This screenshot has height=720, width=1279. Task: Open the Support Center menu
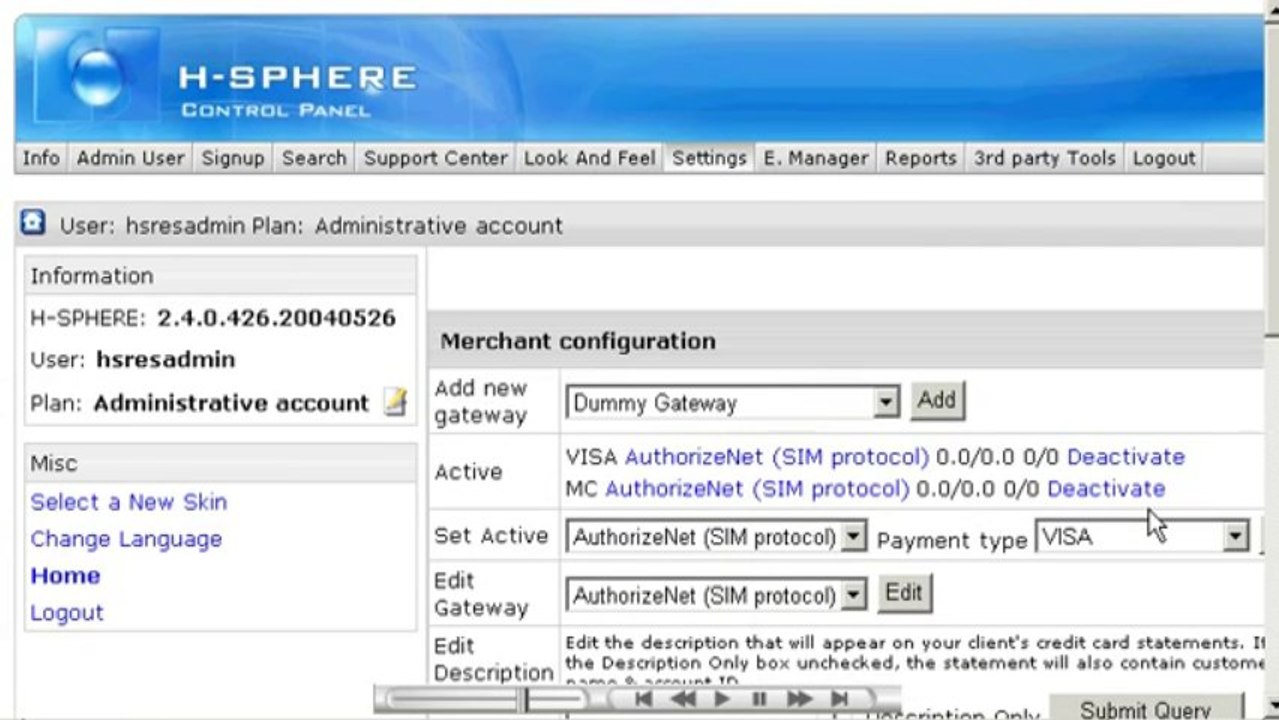435,158
